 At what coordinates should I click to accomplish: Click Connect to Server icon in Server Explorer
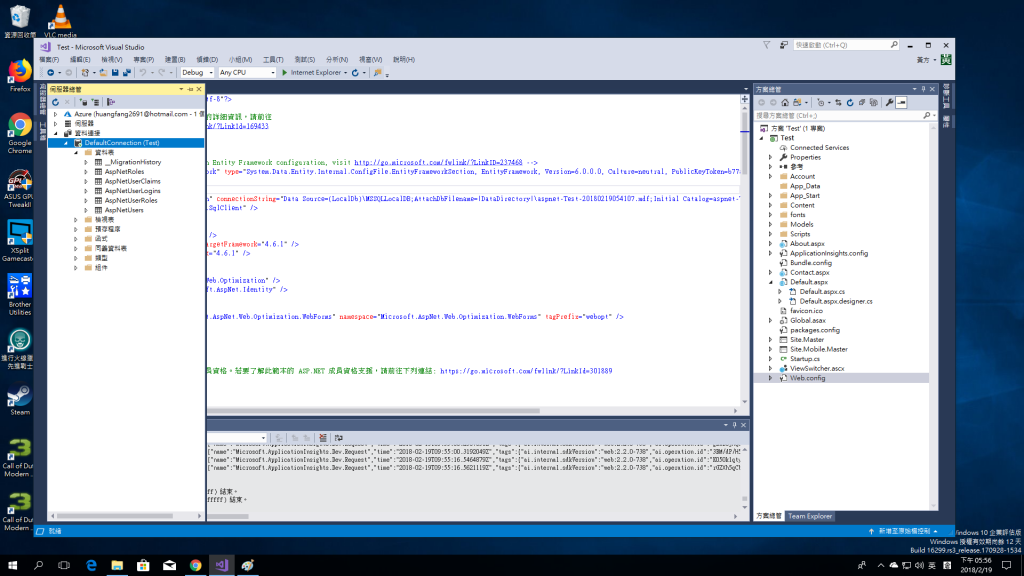coord(95,102)
